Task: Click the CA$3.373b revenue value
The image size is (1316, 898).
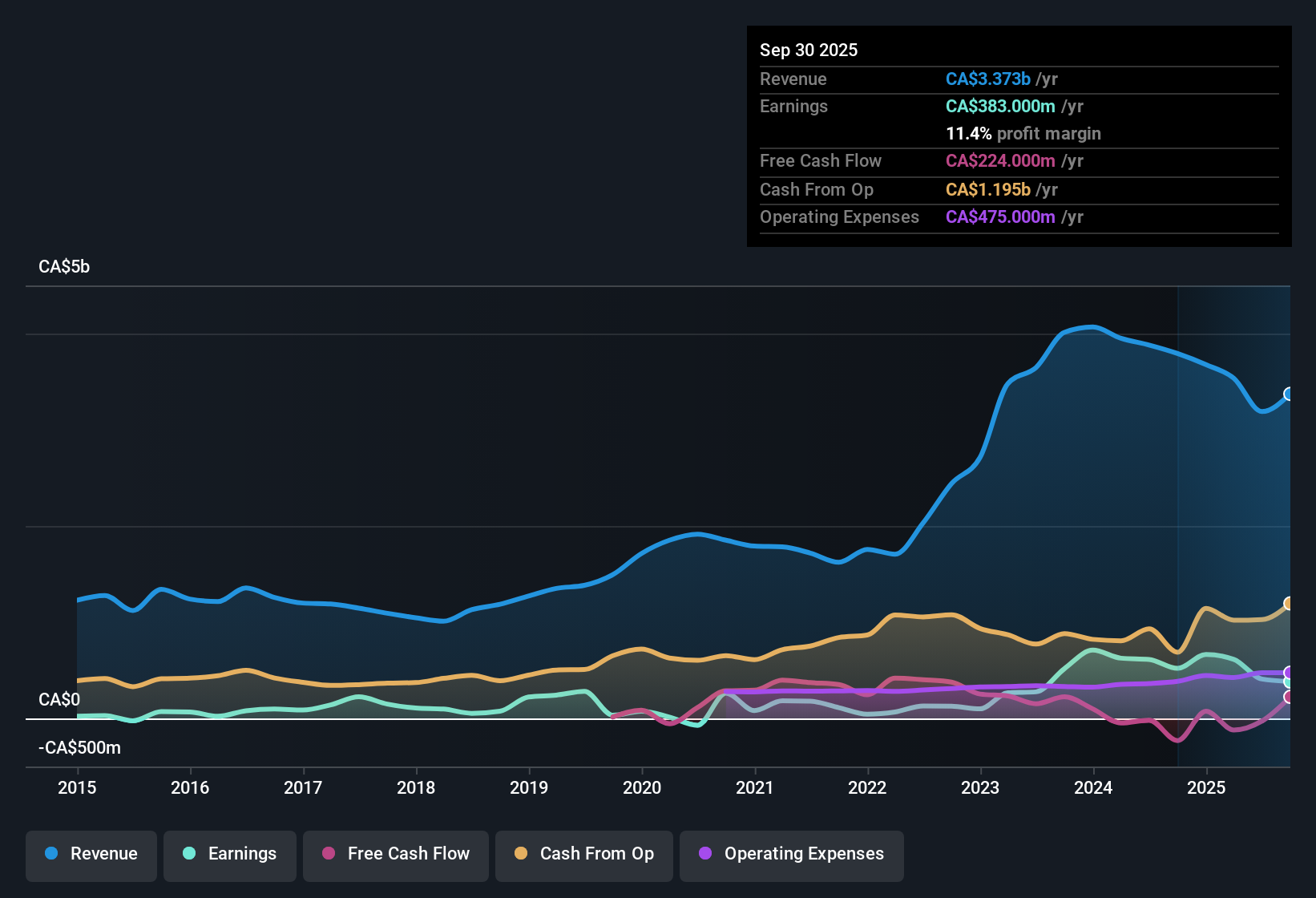Action: click(988, 79)
